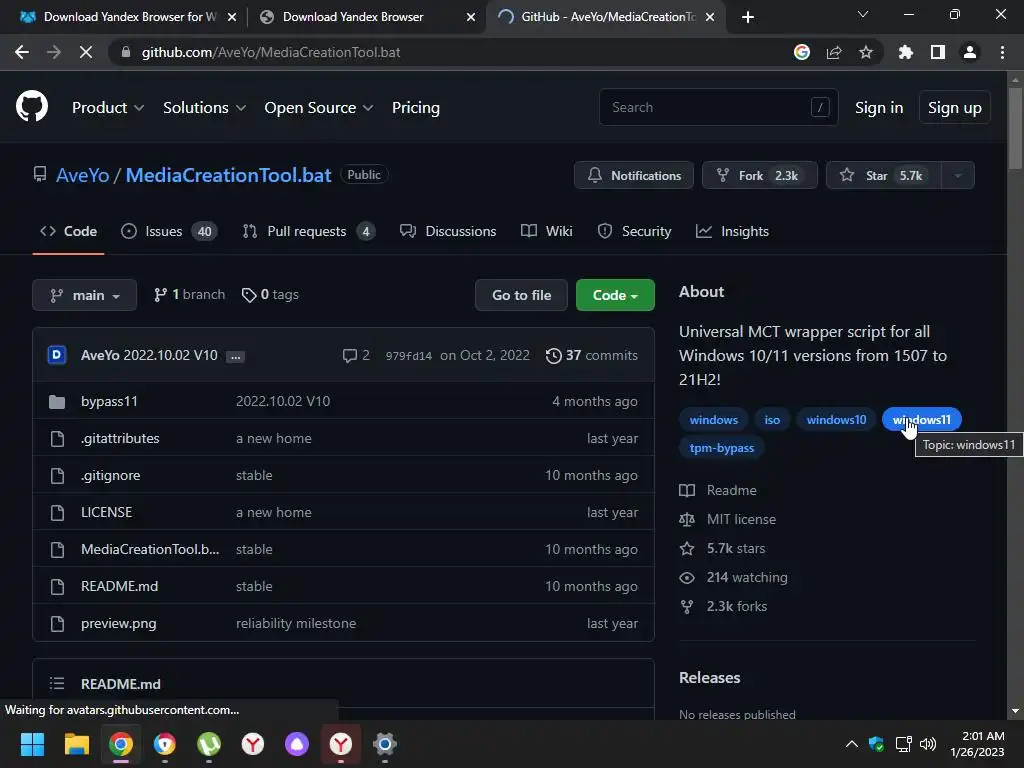
Task: Fork the repository with the Fork button
Action: [x=760, y=176]
